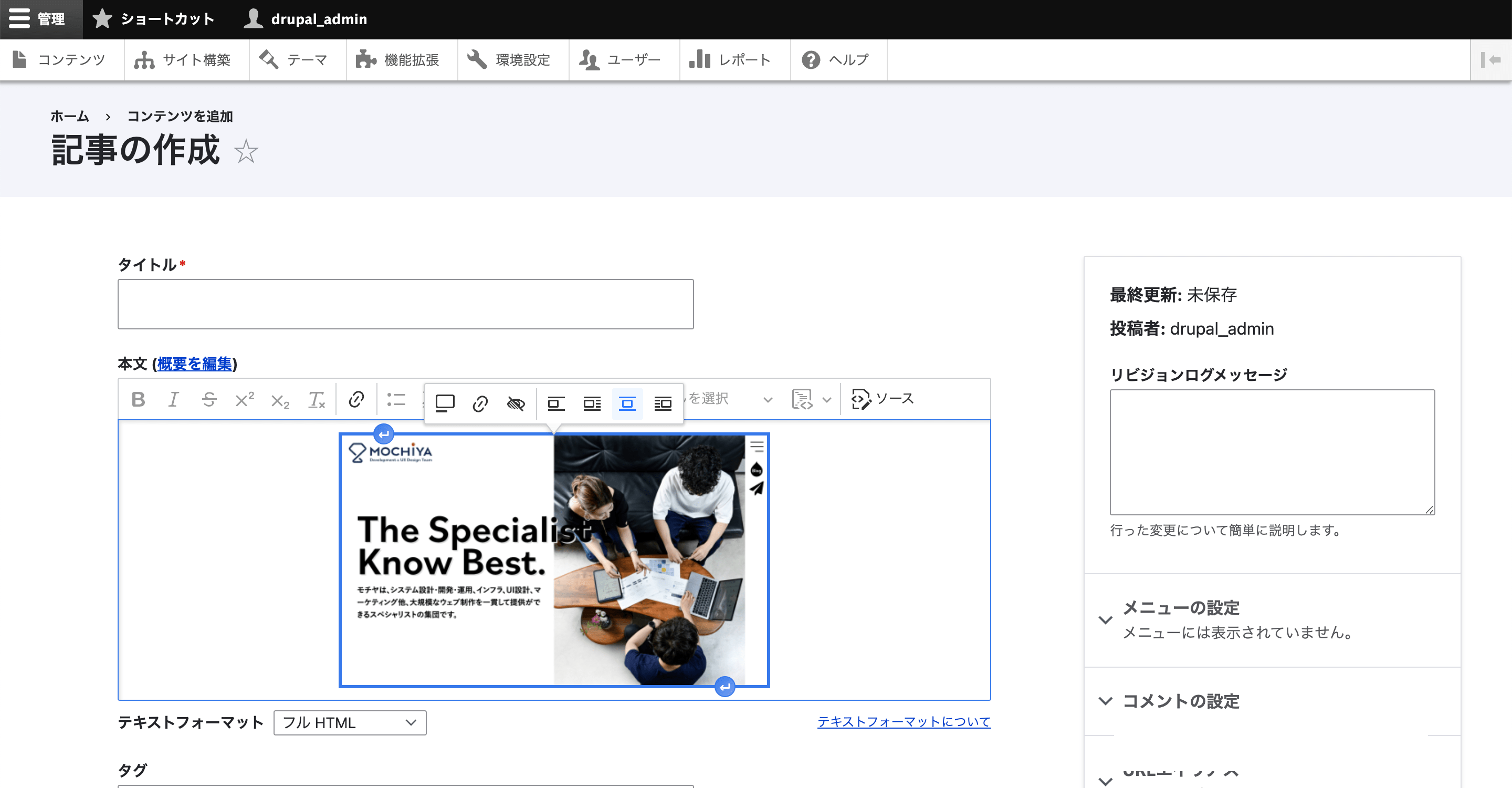Click the Remove Format icon
The width and height of the screenshot is (1512, 788).
coord(317,399)
